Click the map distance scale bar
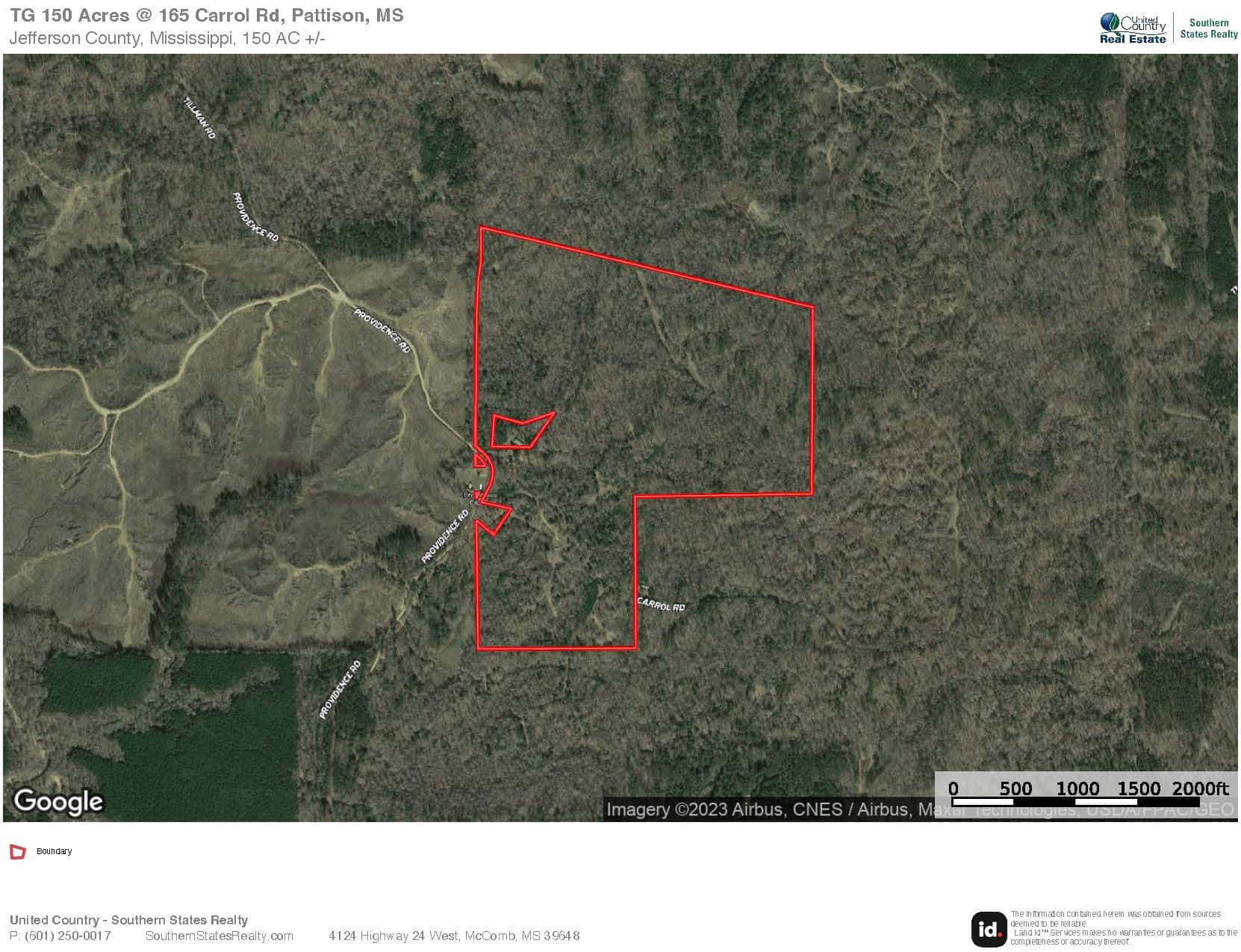The image size is (1241, 952). point(1085,794)
